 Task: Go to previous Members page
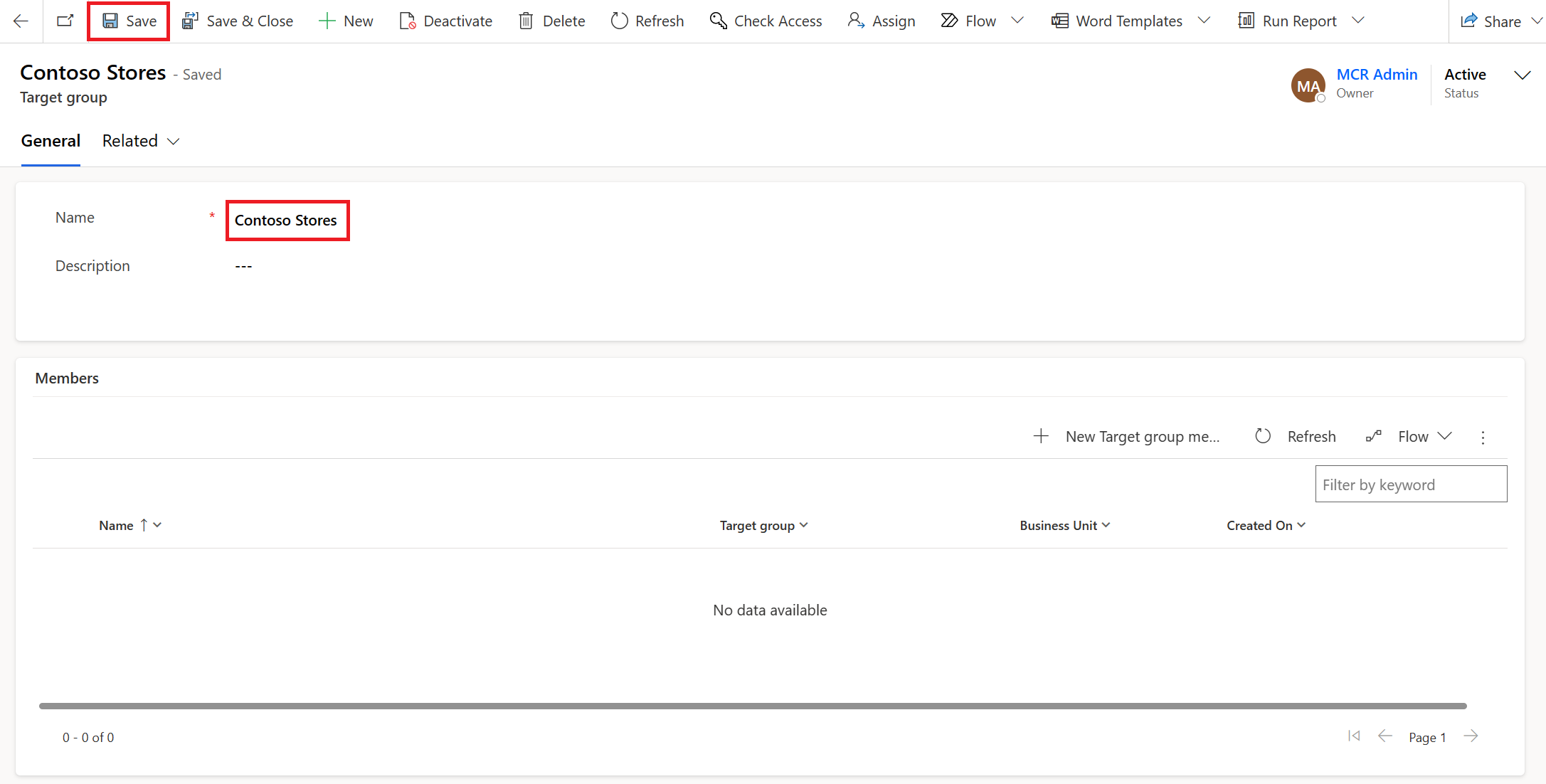[1384, 736]
